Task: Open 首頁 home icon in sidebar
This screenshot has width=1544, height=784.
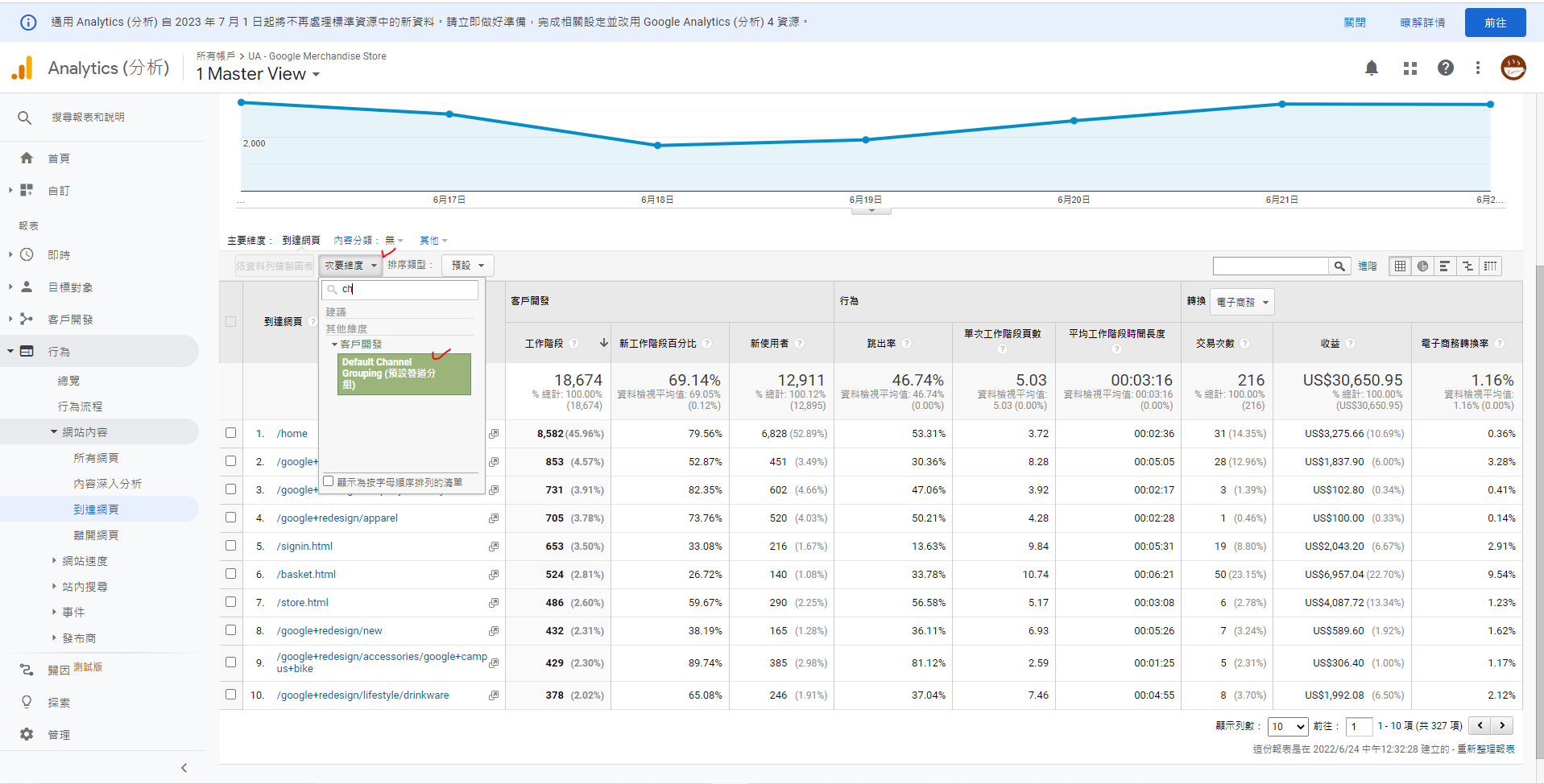Action: [27, 159]
